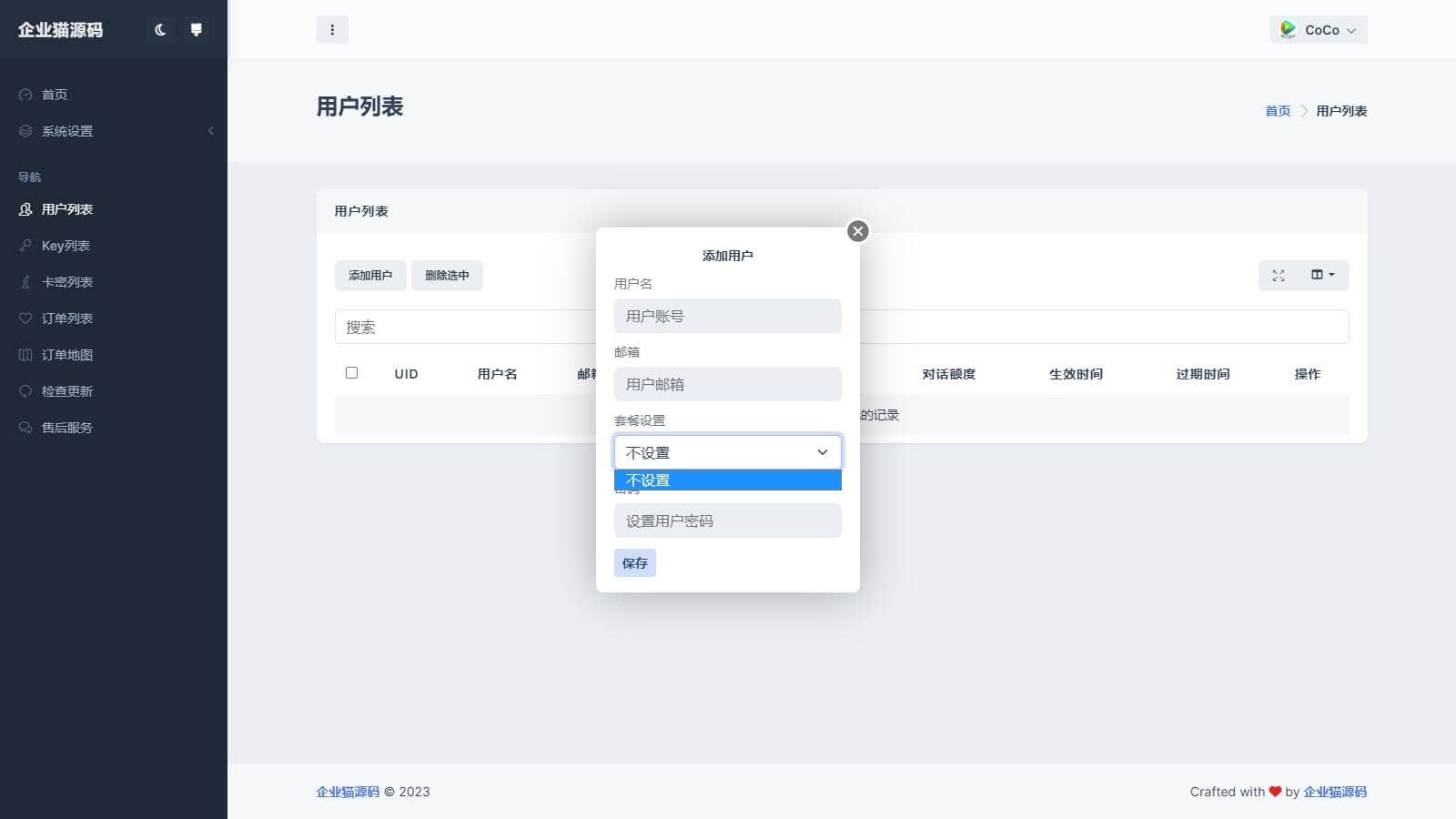Image resolution: width=1456 pixels, height=819 pixels.
Task: Choose the 不设置 option in the list
Action: click(x=727, y=480)
